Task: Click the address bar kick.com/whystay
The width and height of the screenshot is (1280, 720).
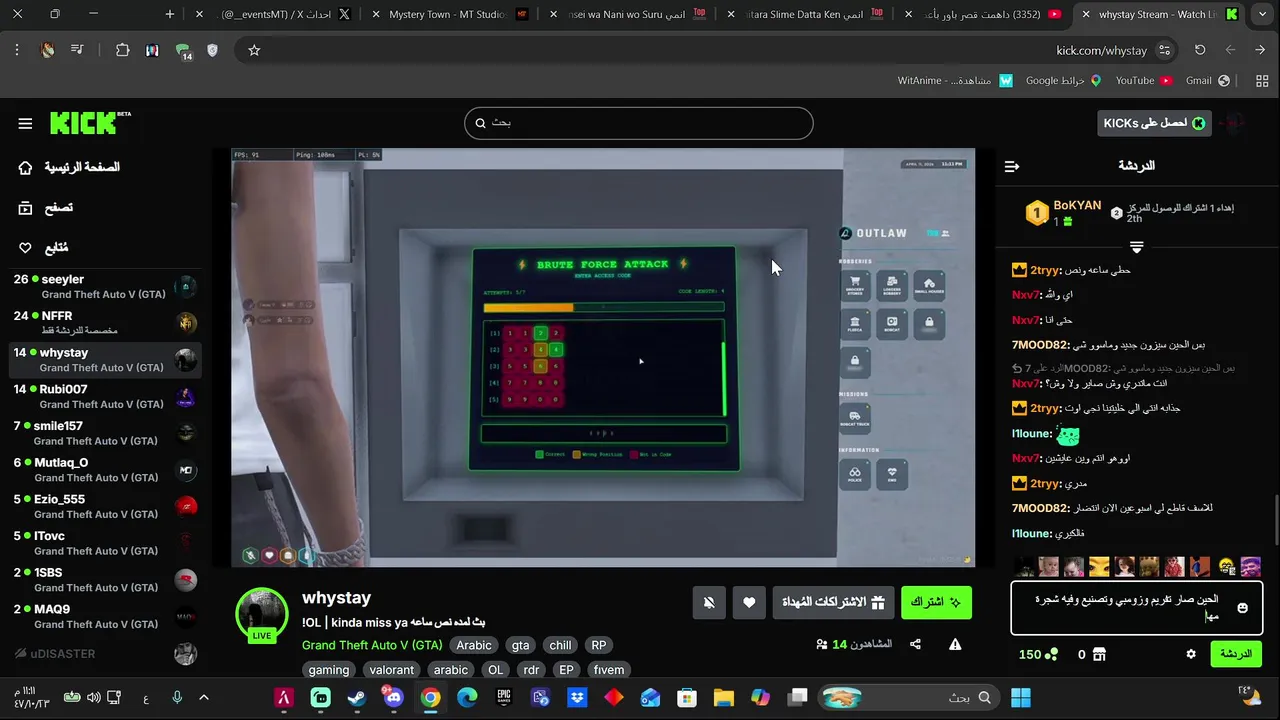Action: coord(1101,50)
